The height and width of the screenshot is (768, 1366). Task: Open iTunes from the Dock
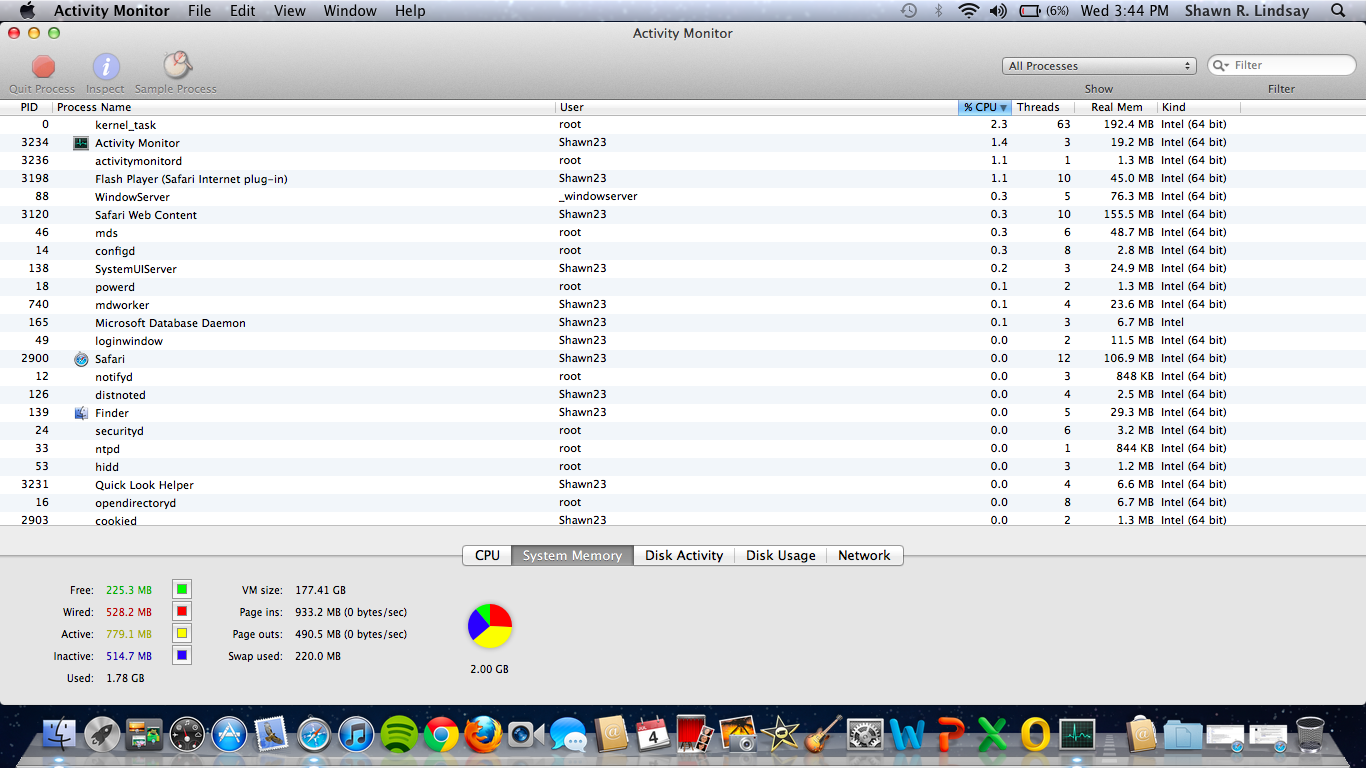(357, 735)
